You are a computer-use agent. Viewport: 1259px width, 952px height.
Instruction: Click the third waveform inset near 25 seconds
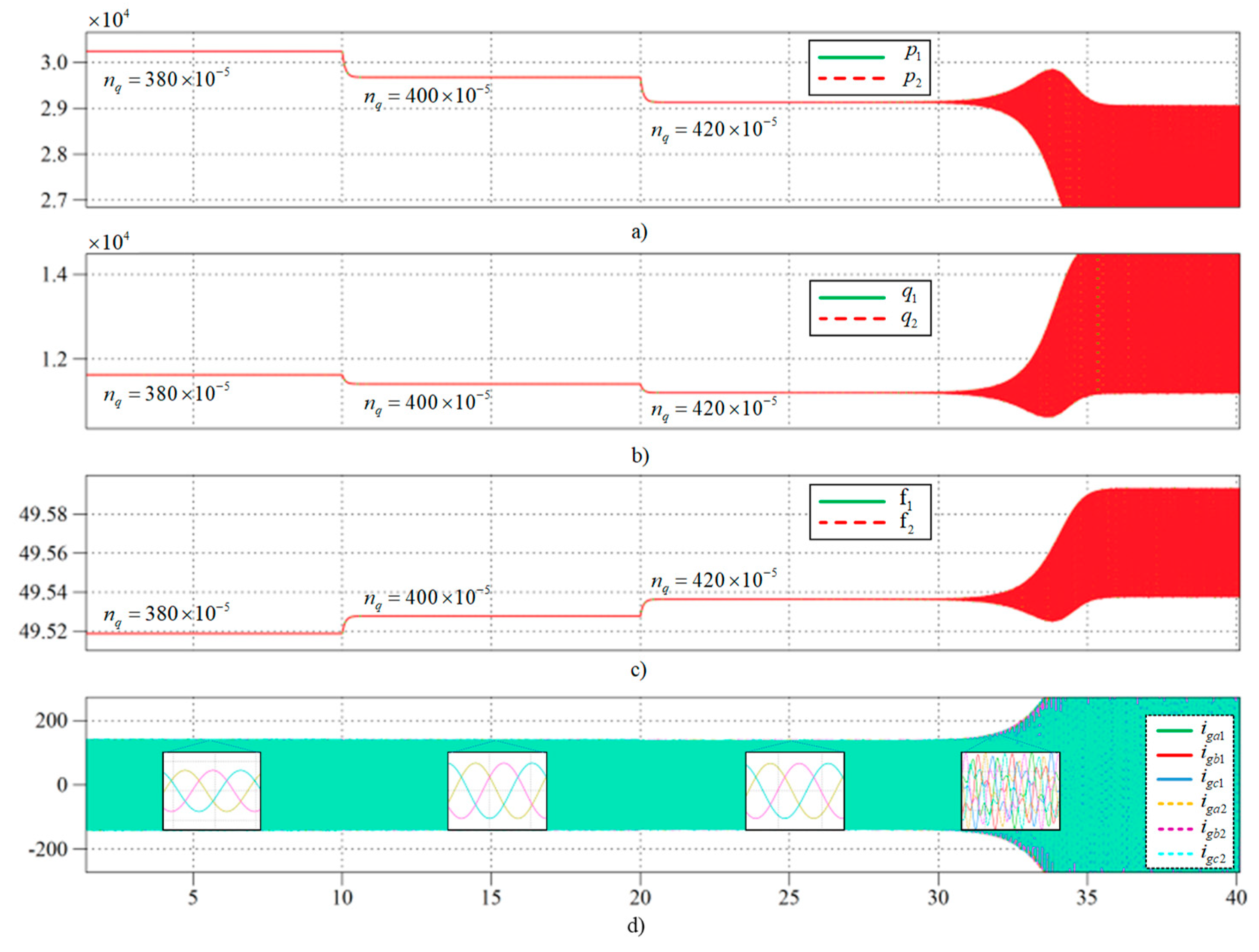[x=795, y=791]
